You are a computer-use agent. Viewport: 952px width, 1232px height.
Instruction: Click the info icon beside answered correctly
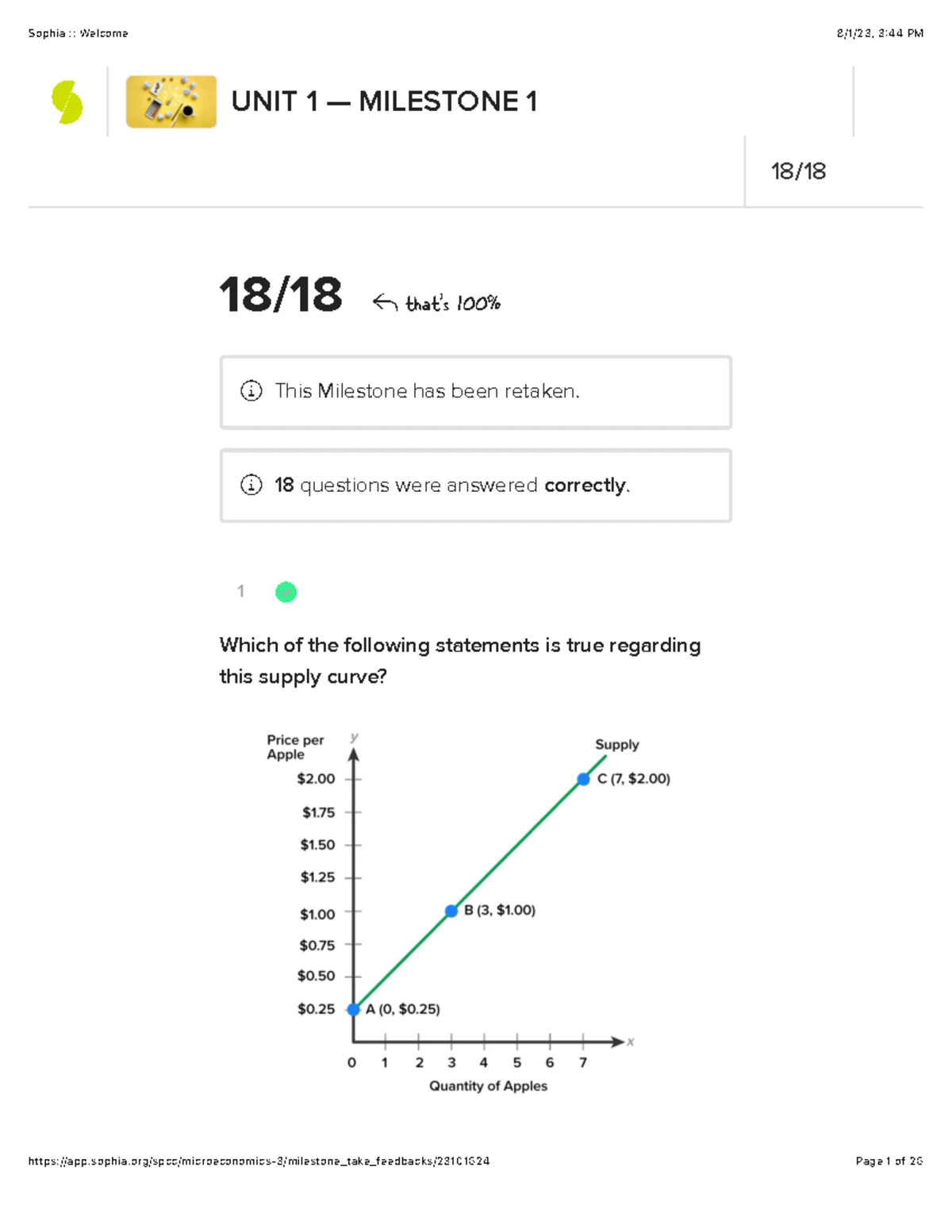click(251, 485)
